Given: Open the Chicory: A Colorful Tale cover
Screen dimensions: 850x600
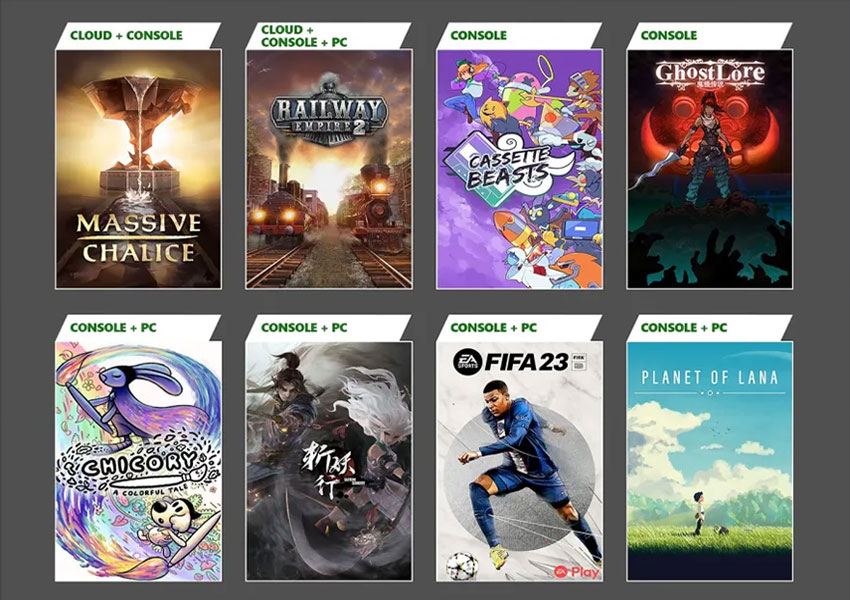Looking at the screenshot, I should (138, 461).
